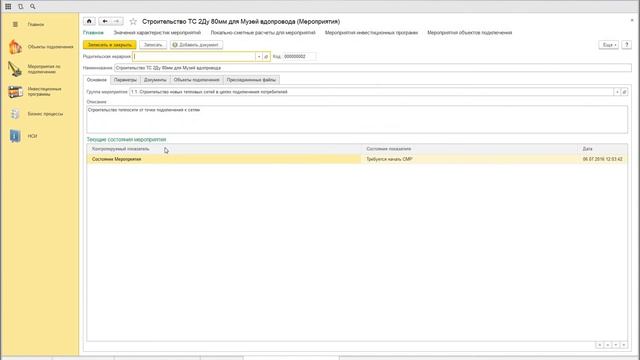Click the hamburger icon beside Главное
The width and height of the screenshot is (640, 360).
[15, 24]
